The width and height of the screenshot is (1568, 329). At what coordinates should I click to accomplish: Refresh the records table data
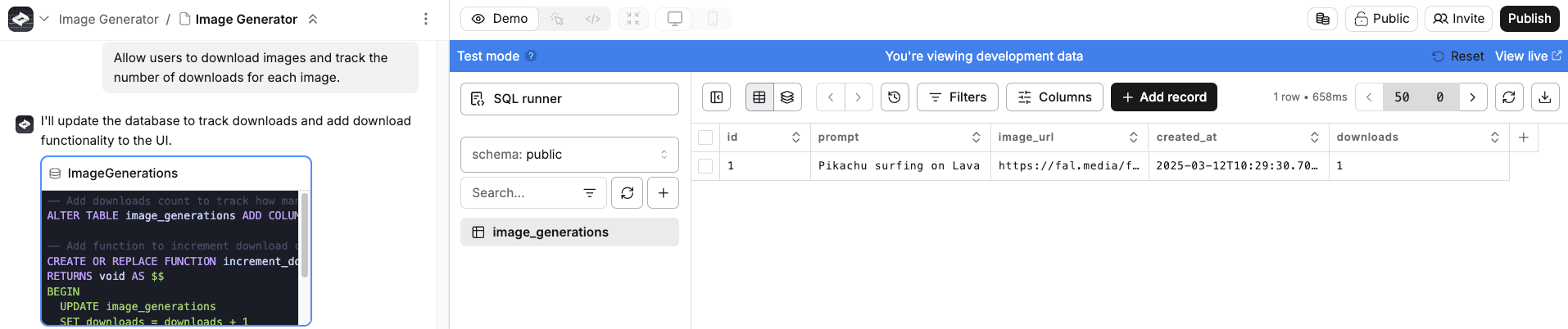pos(1509,97)
